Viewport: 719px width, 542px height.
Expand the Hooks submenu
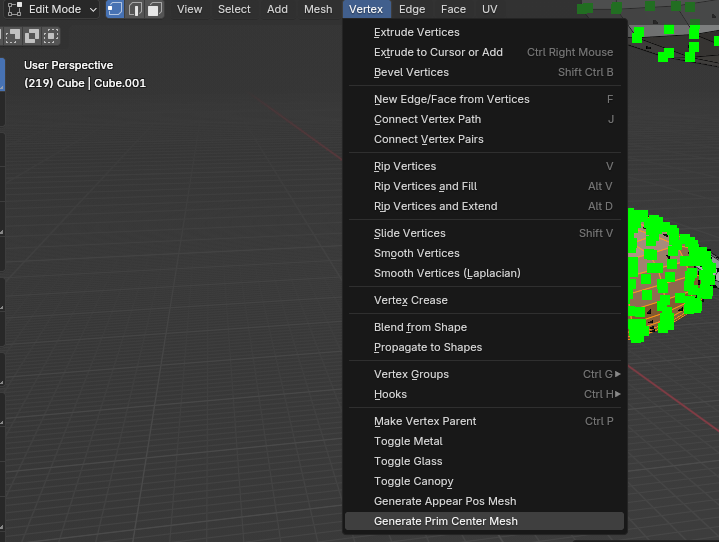(x=484, y=394)
